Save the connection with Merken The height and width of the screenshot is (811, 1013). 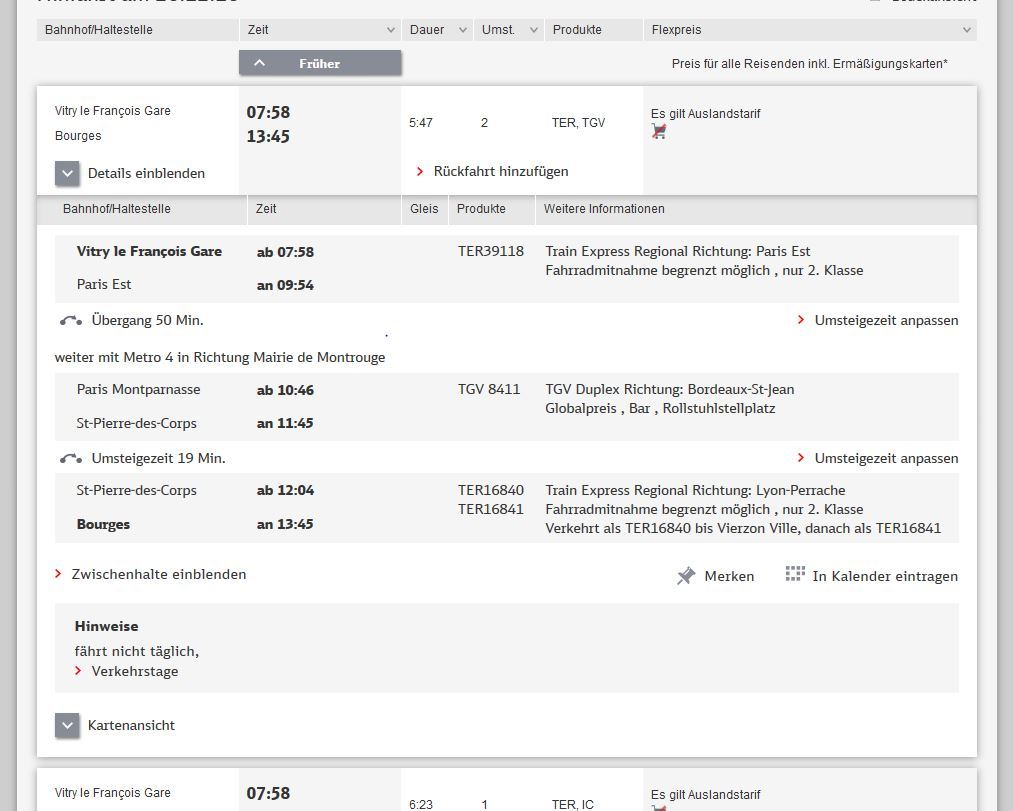[x=729, y=576]
